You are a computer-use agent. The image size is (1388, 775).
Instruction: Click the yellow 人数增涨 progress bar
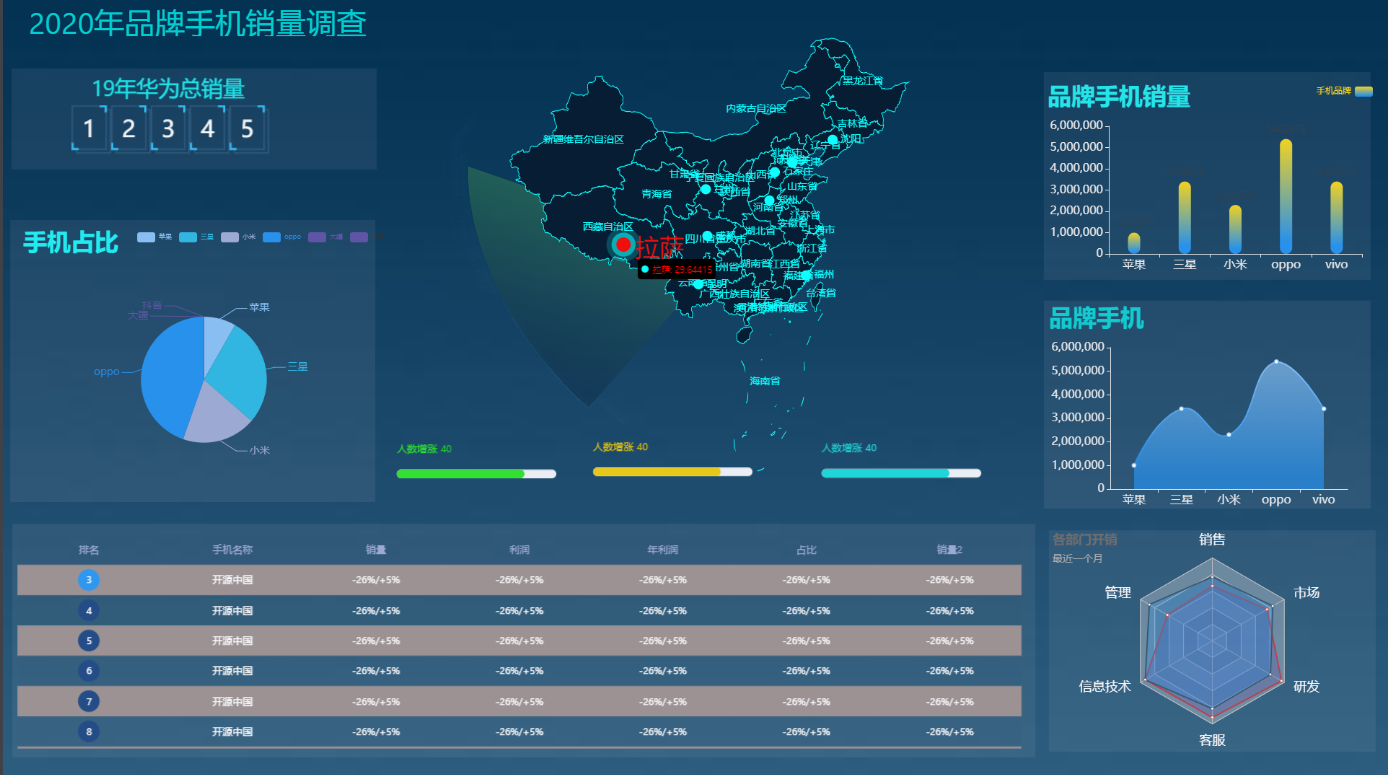(672, 471)
